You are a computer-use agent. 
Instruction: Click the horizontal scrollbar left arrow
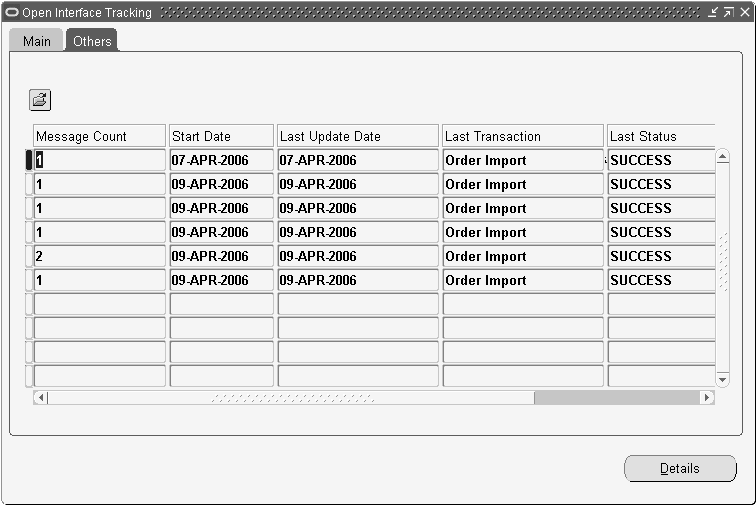[x=40, y=397]
